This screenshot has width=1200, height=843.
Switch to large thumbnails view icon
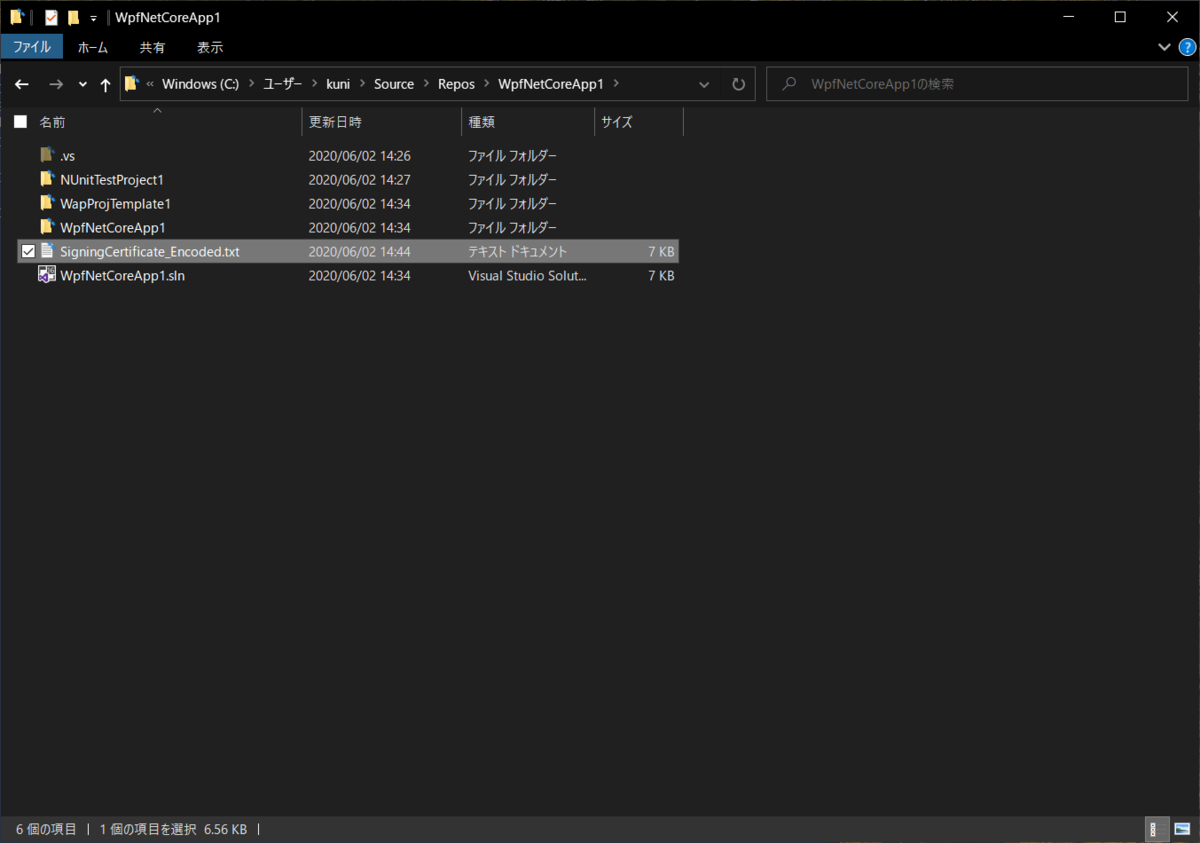click(x=1180, y=829)
